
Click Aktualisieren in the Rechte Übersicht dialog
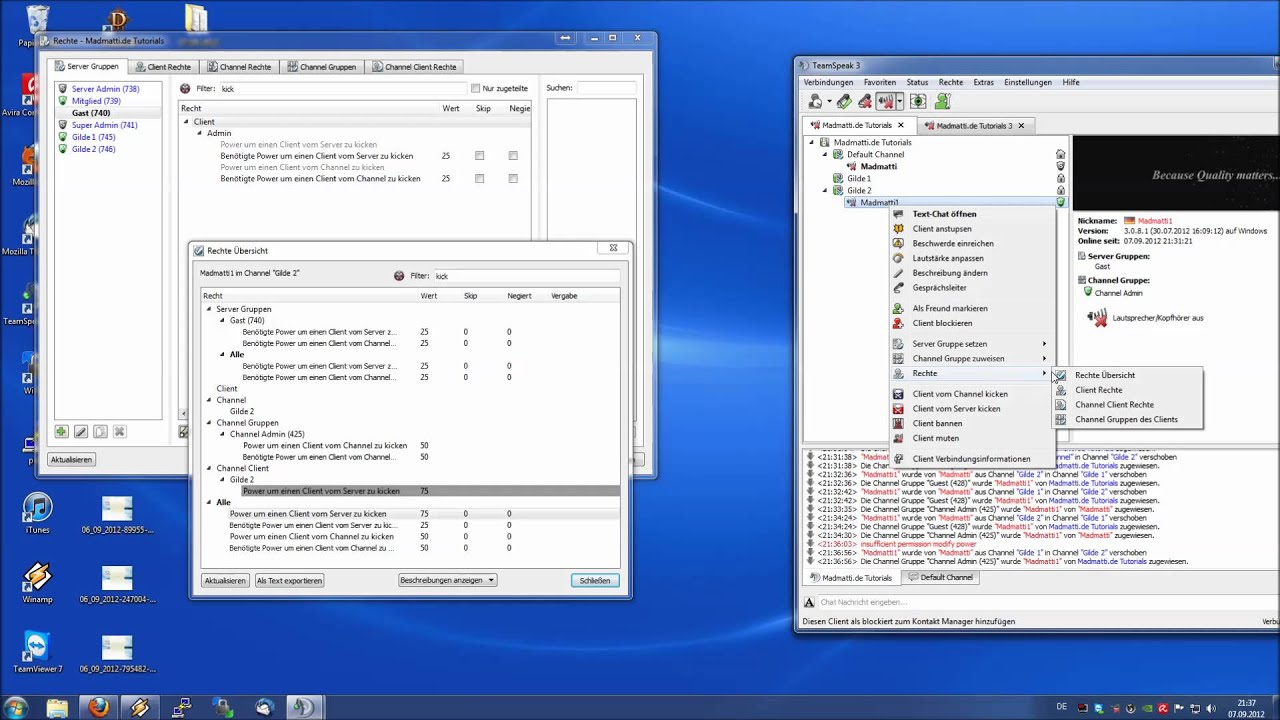(x=225, y=580)
